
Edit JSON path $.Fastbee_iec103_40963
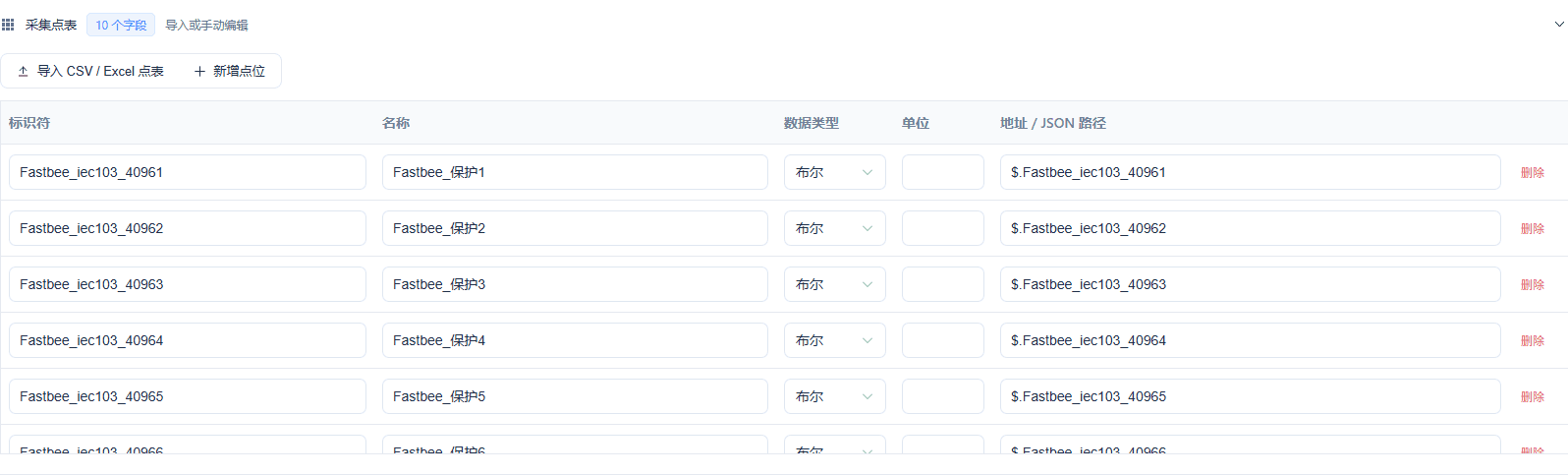point(1251,284)
